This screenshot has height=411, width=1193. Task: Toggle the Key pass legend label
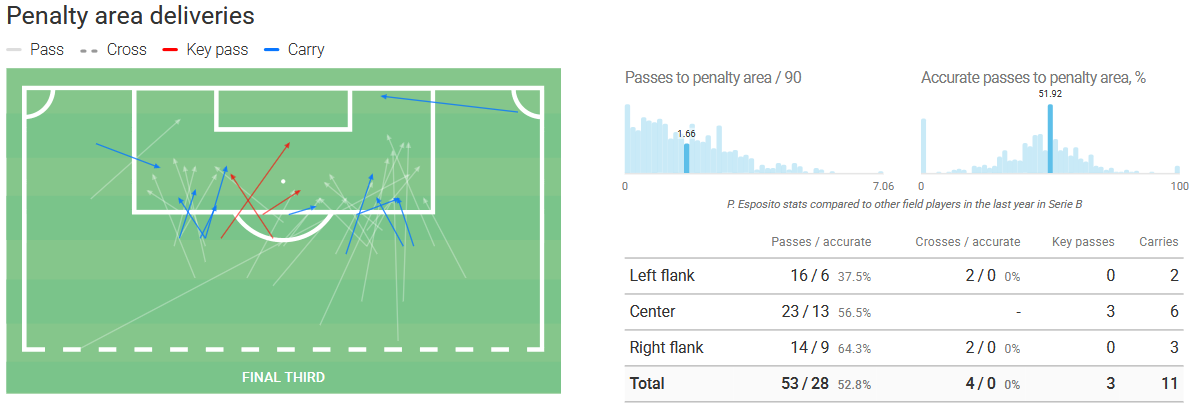coord(216,49)
